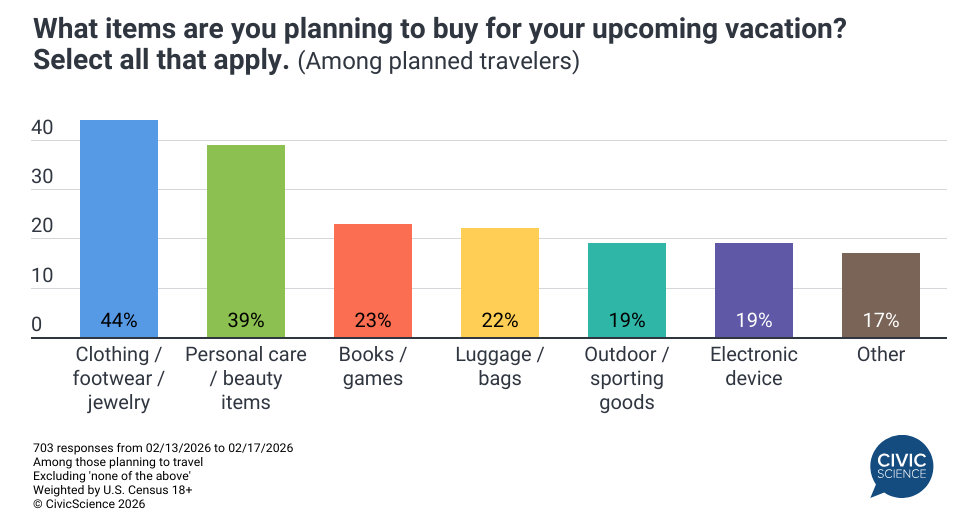This screenshot has width=966, height=530.
Task: Click the CivicScience logo
Action: pos(902,466)
